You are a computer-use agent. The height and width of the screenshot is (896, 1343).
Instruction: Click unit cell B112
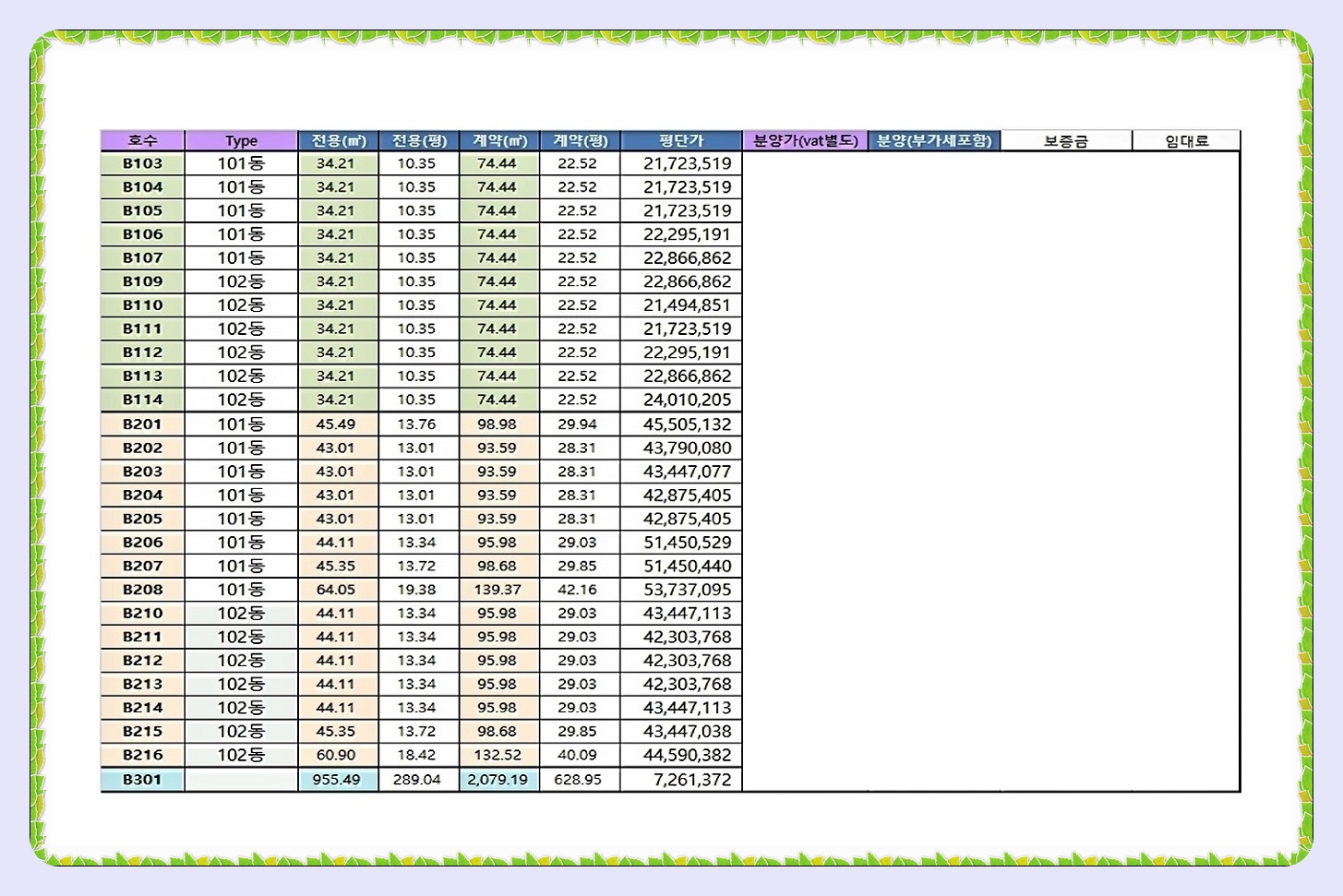tap(142, 352)
